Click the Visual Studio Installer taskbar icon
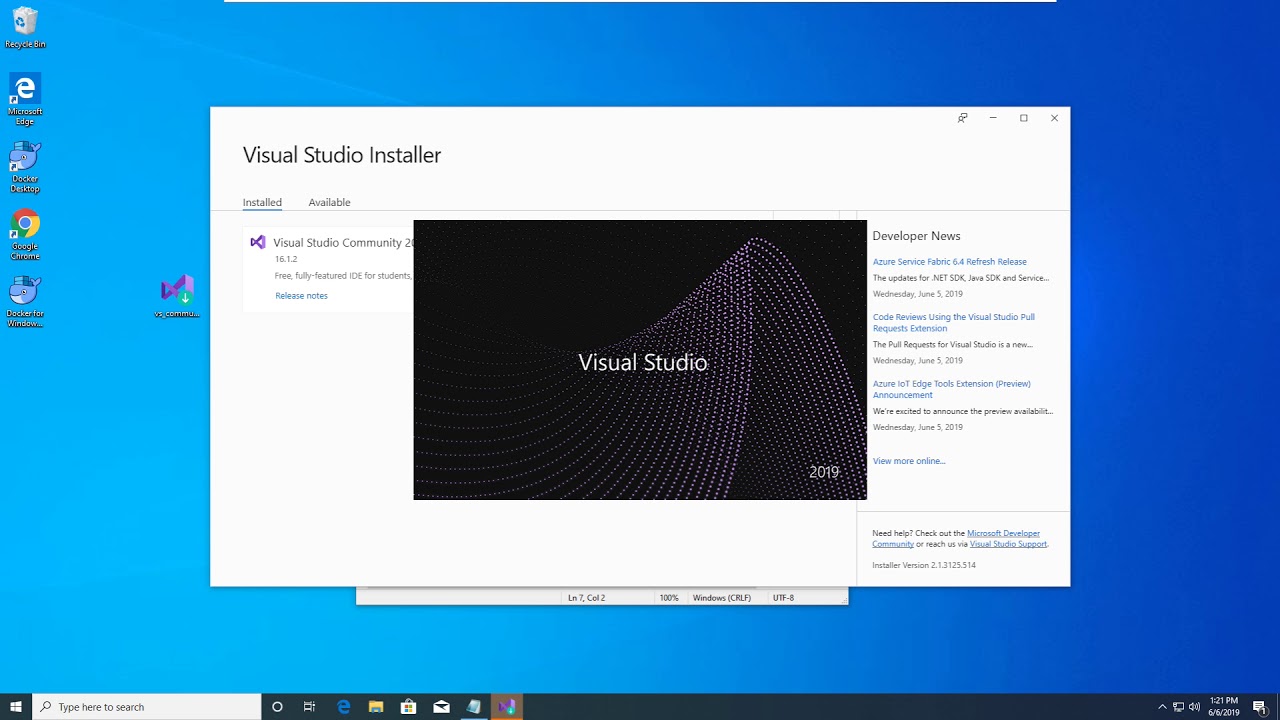This screenshot has width=1280, height=720. pyautogui.click(x=507, y=707)
